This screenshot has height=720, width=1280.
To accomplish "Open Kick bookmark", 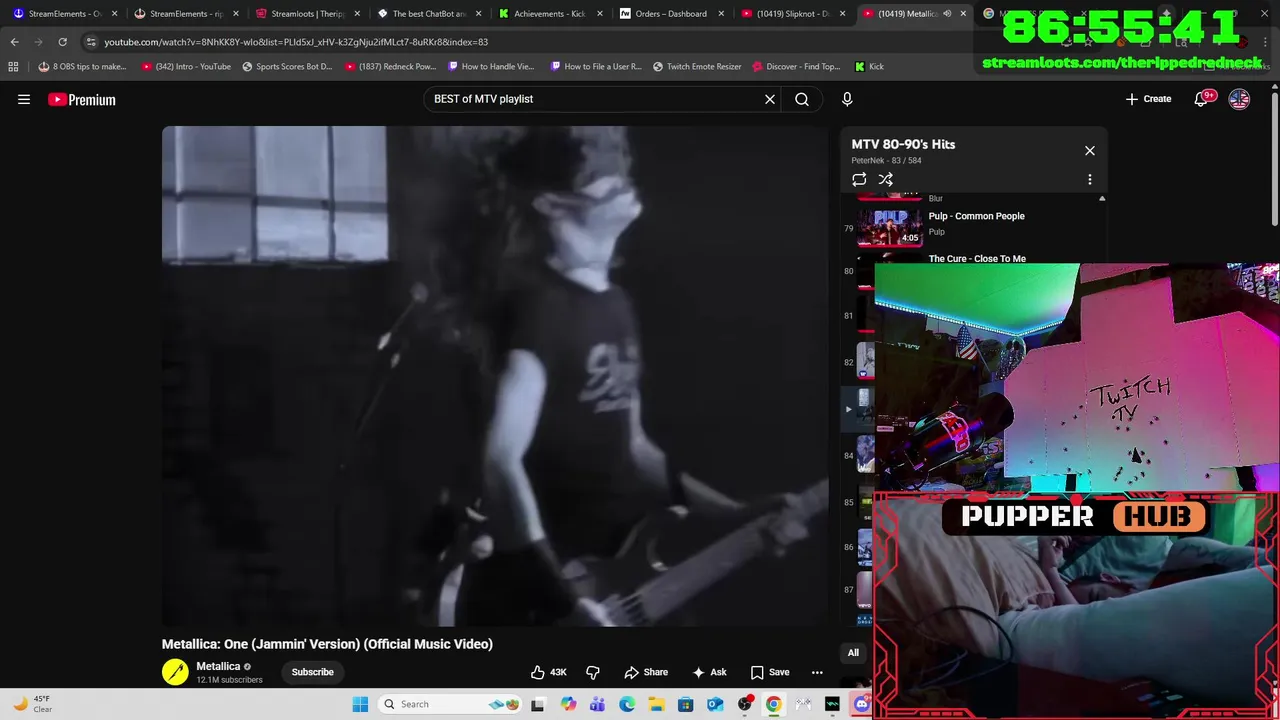I will click(869, 66).
